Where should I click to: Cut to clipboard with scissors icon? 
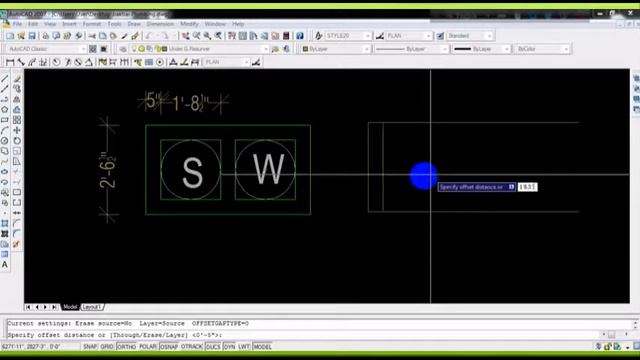[x=92, y=36]
